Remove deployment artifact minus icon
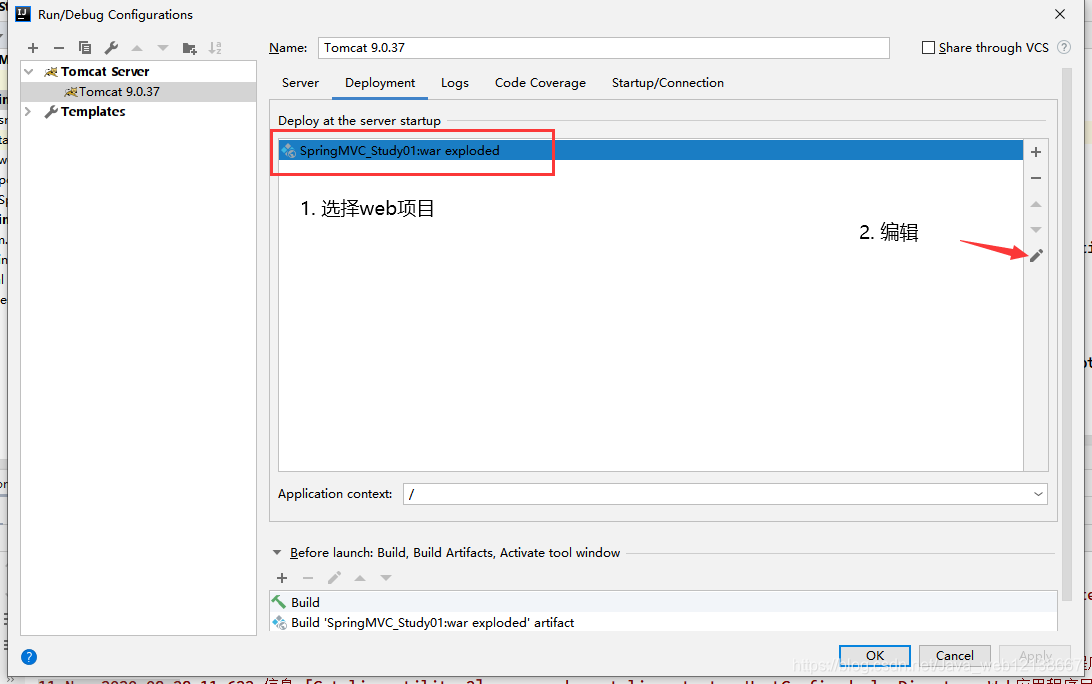Image resolution: width=1092 pixels, height=684 pixels. pos(1036,178)
